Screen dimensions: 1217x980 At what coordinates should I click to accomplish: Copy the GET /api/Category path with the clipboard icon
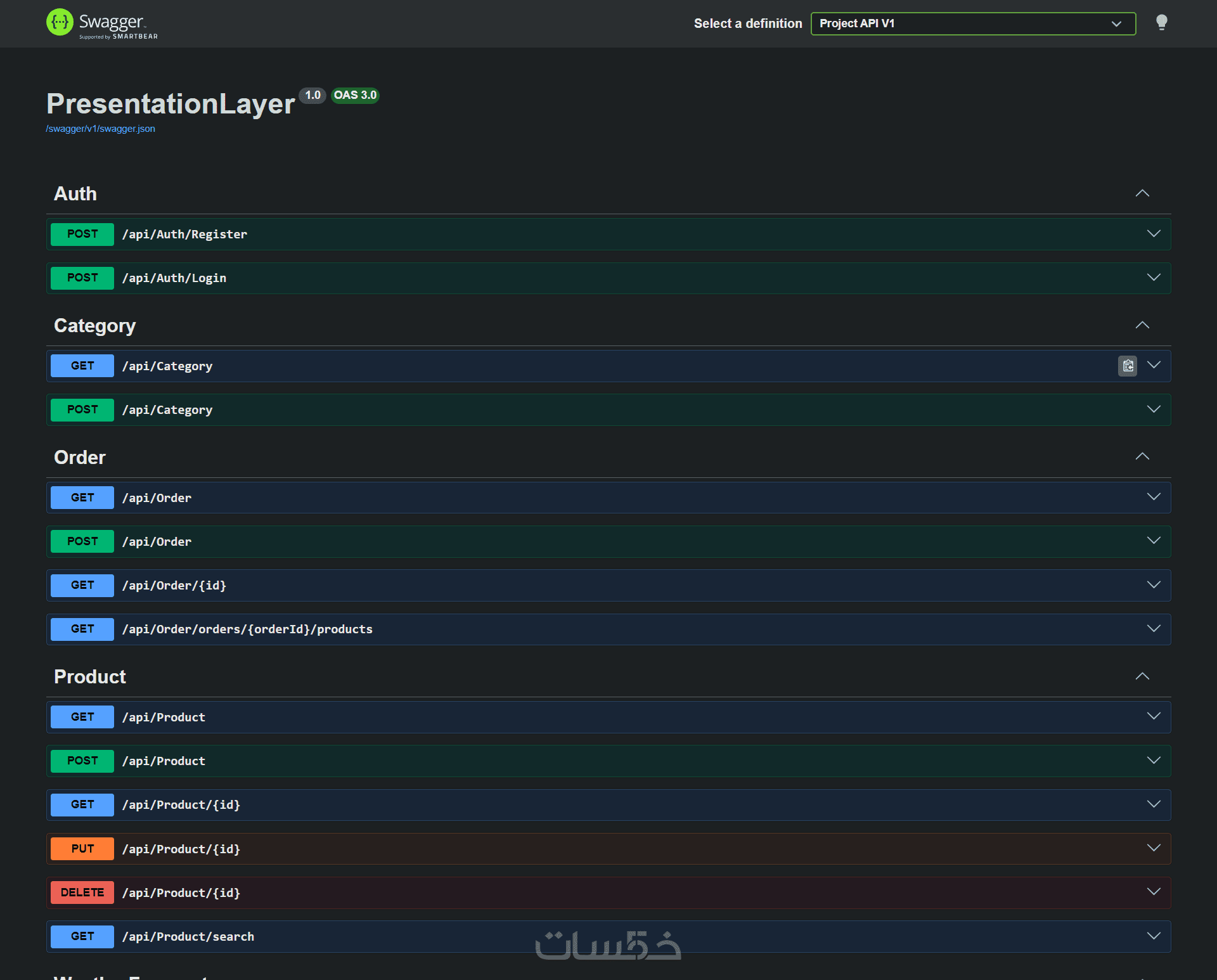1128,366
